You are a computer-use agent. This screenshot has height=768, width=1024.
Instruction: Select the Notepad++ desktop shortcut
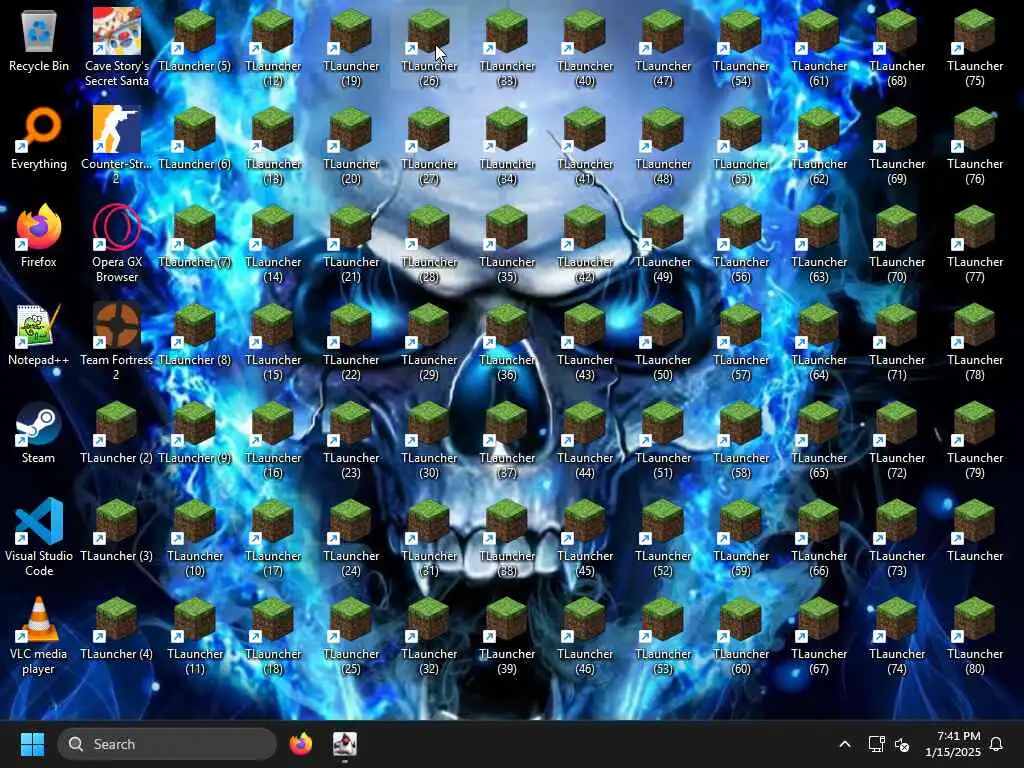(39, 334)
